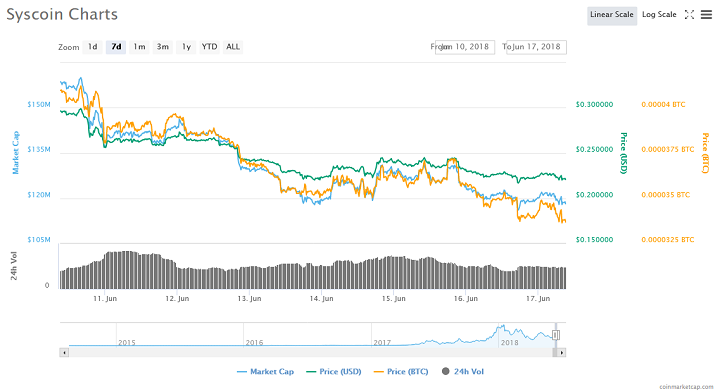This screenshot has height=392, width=720.
Task: Show ALL historical data
Action: 233,47
